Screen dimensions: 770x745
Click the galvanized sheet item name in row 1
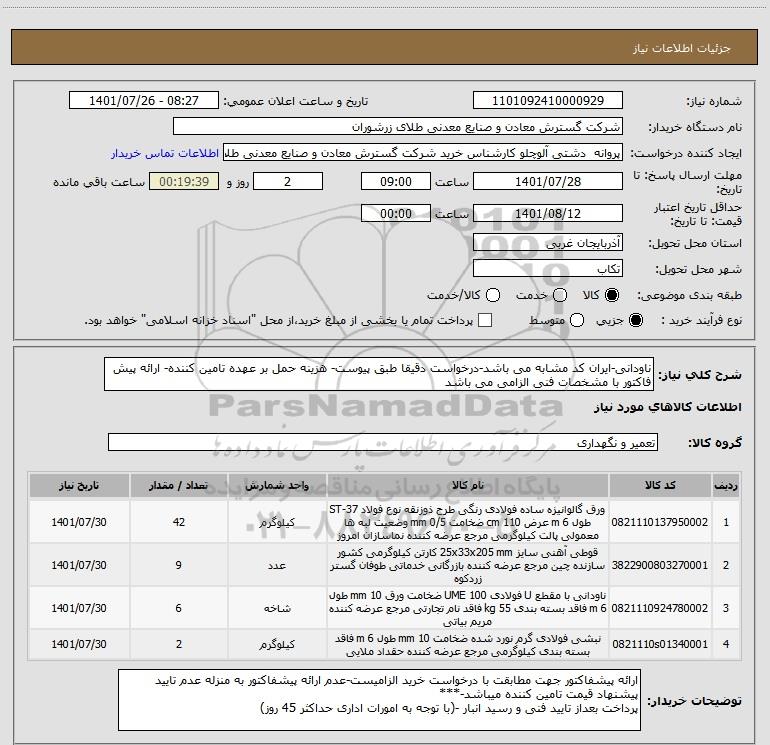click(468, 522)
